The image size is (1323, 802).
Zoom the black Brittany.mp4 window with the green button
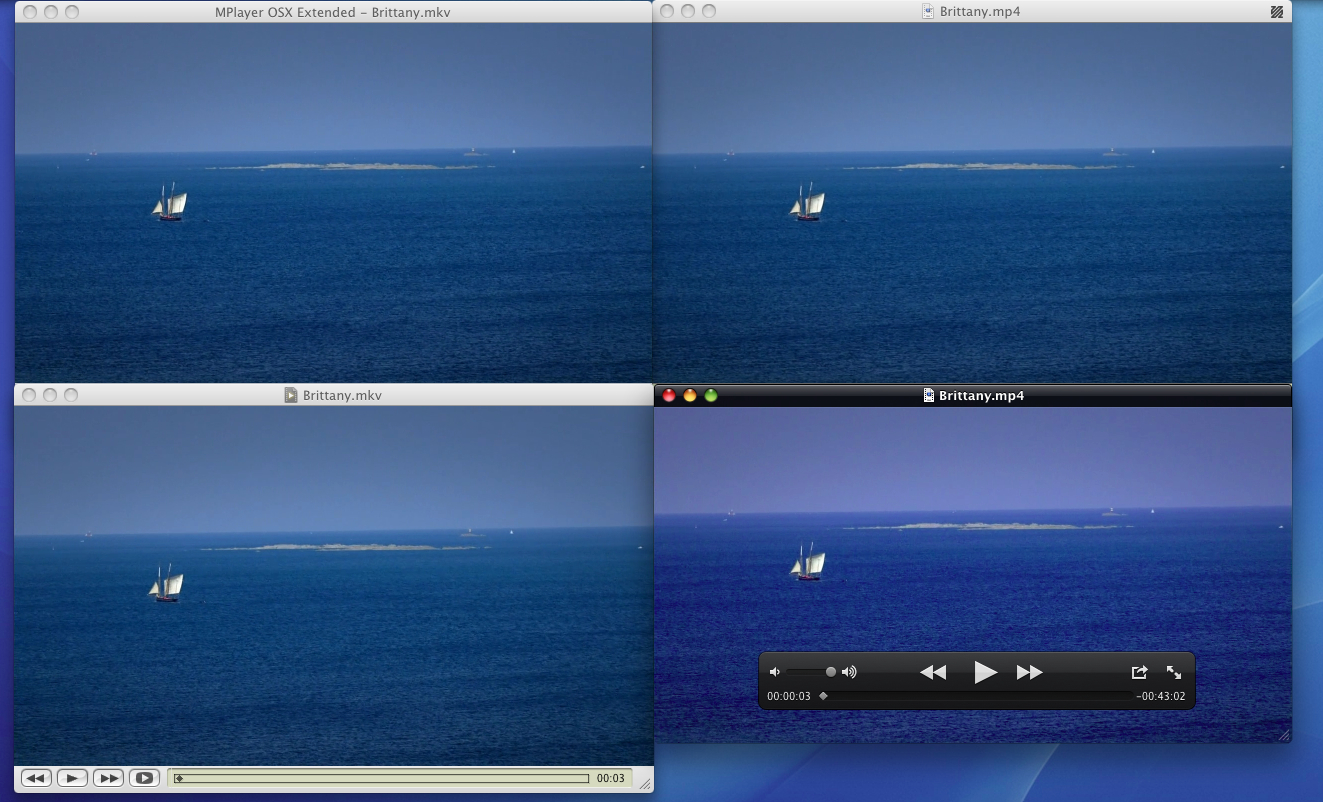711,395
